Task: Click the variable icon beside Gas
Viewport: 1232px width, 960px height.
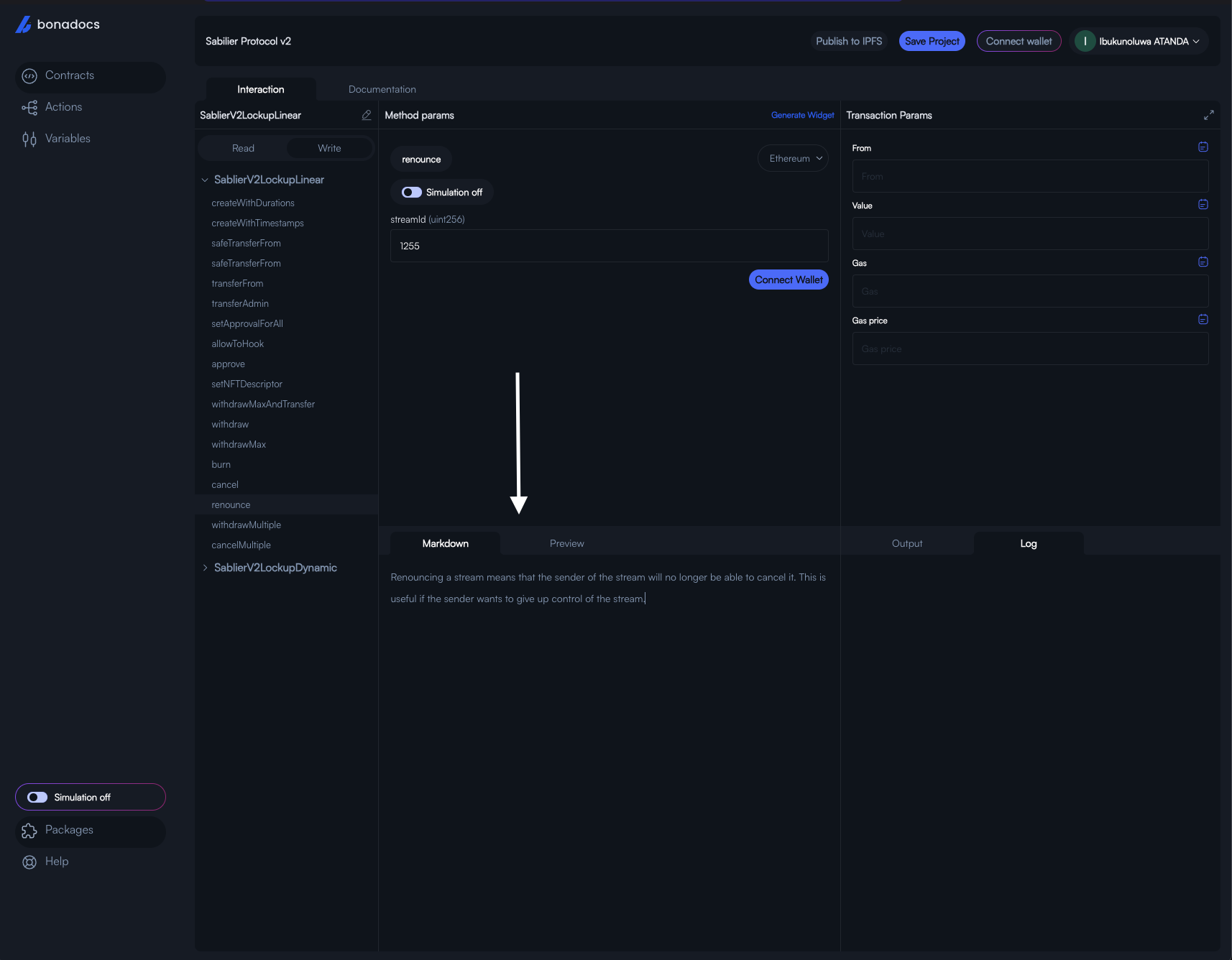Action: [x=1203, y=262]
